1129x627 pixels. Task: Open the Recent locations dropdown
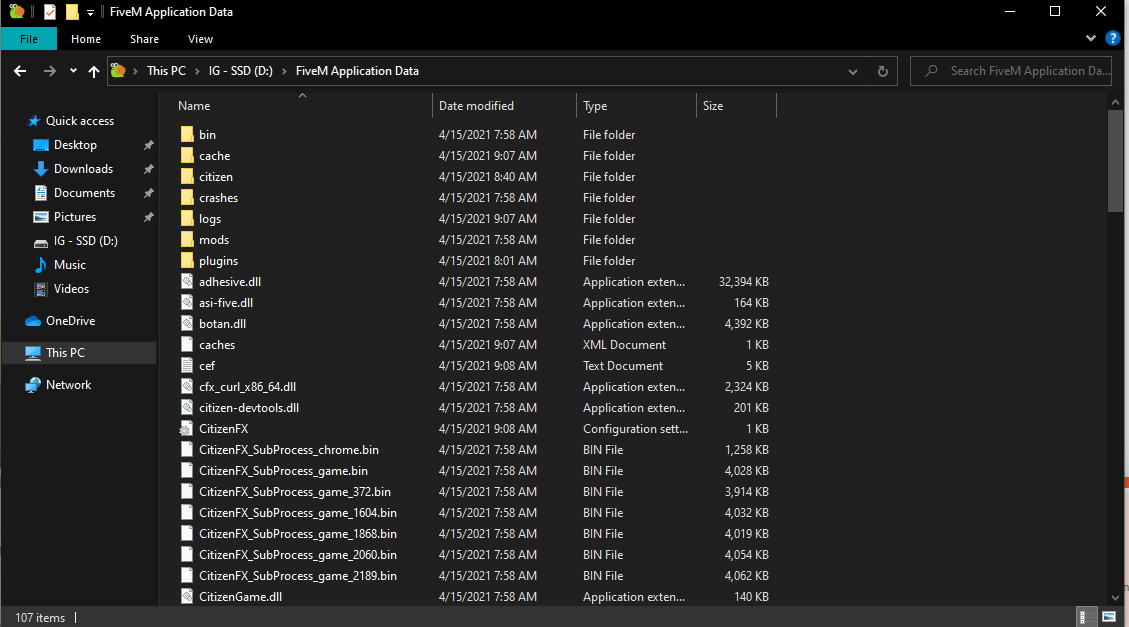[73, 71]
